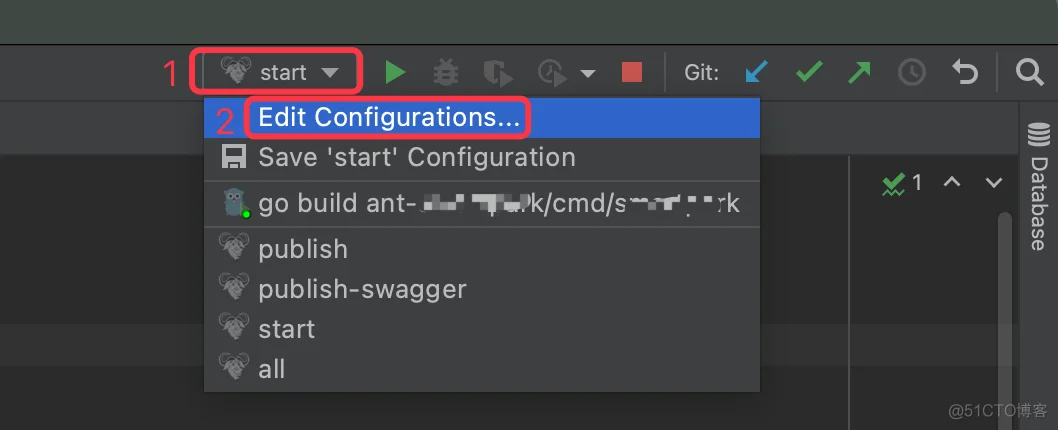This screenshot has width=1058, height=430.
Task: Open the Database tool window tab
Action: pos(1038,185)
